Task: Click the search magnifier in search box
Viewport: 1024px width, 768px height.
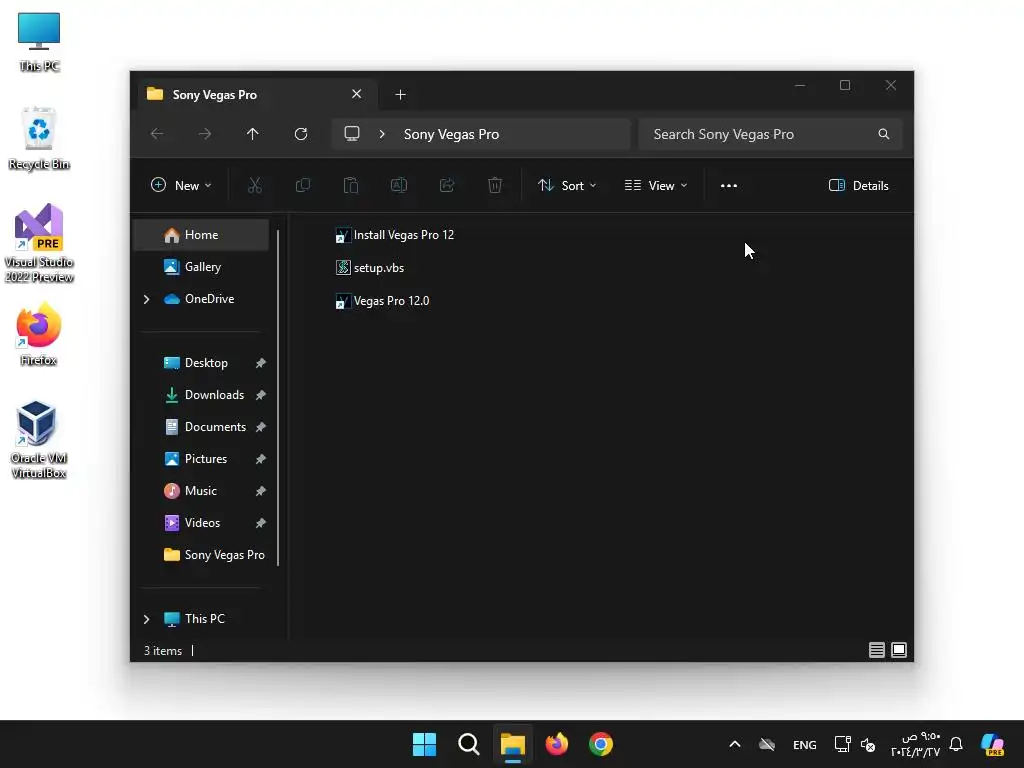Action: click(884, 134)
